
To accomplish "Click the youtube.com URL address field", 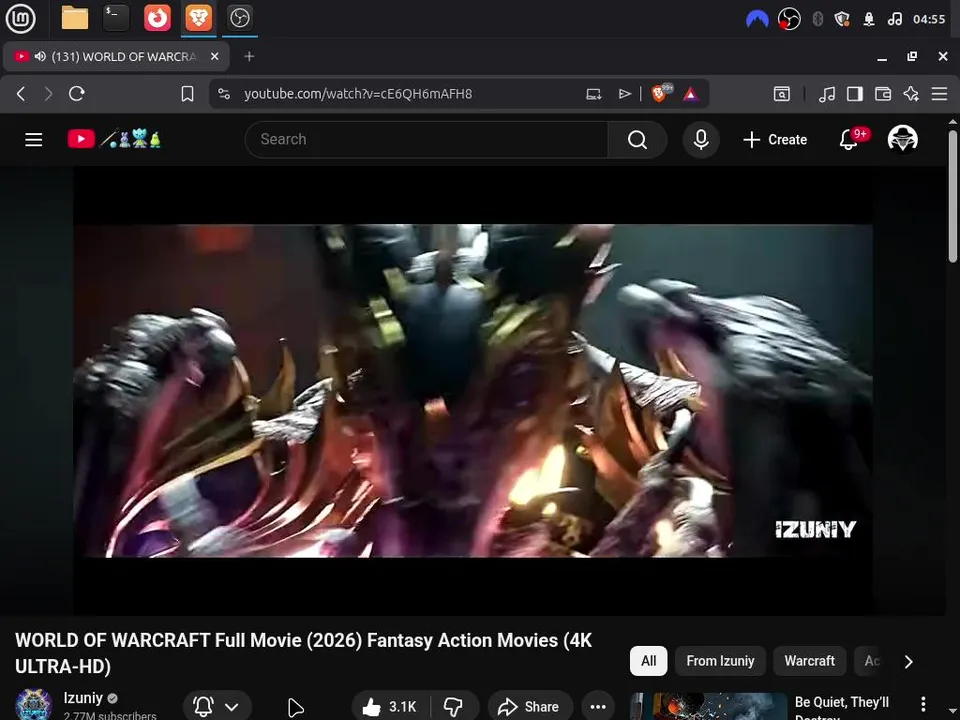I will pos(358,94).
